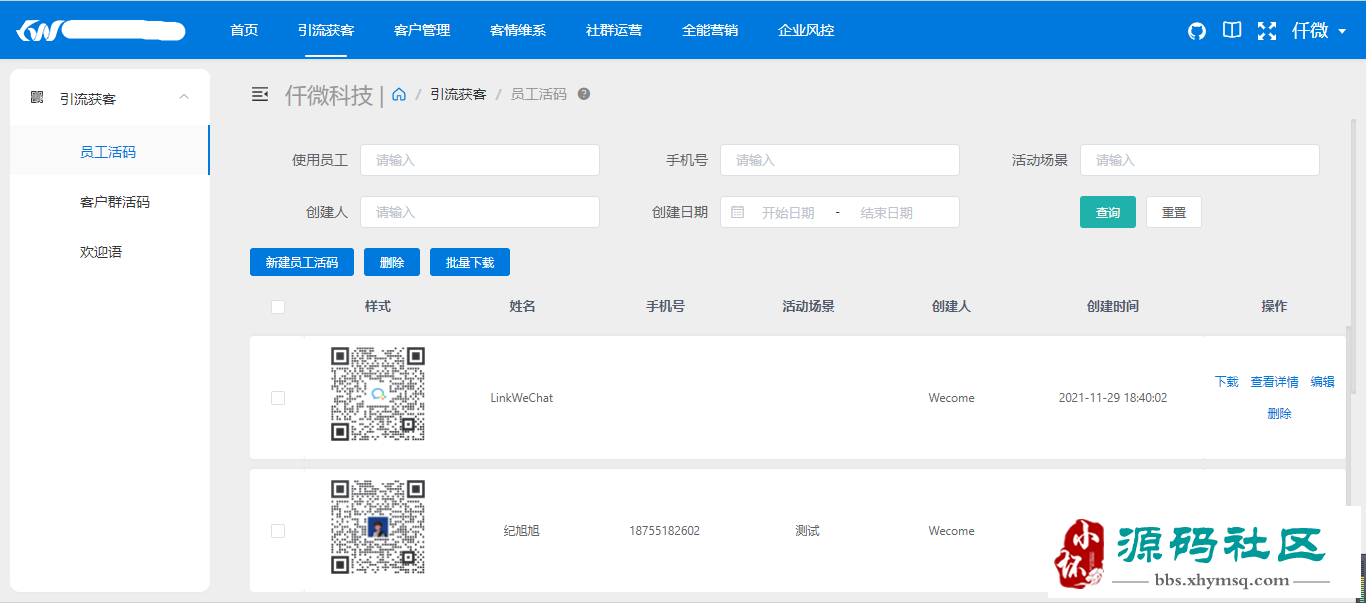Click the 查询 search button
1366x603 pixels.
1108,212
